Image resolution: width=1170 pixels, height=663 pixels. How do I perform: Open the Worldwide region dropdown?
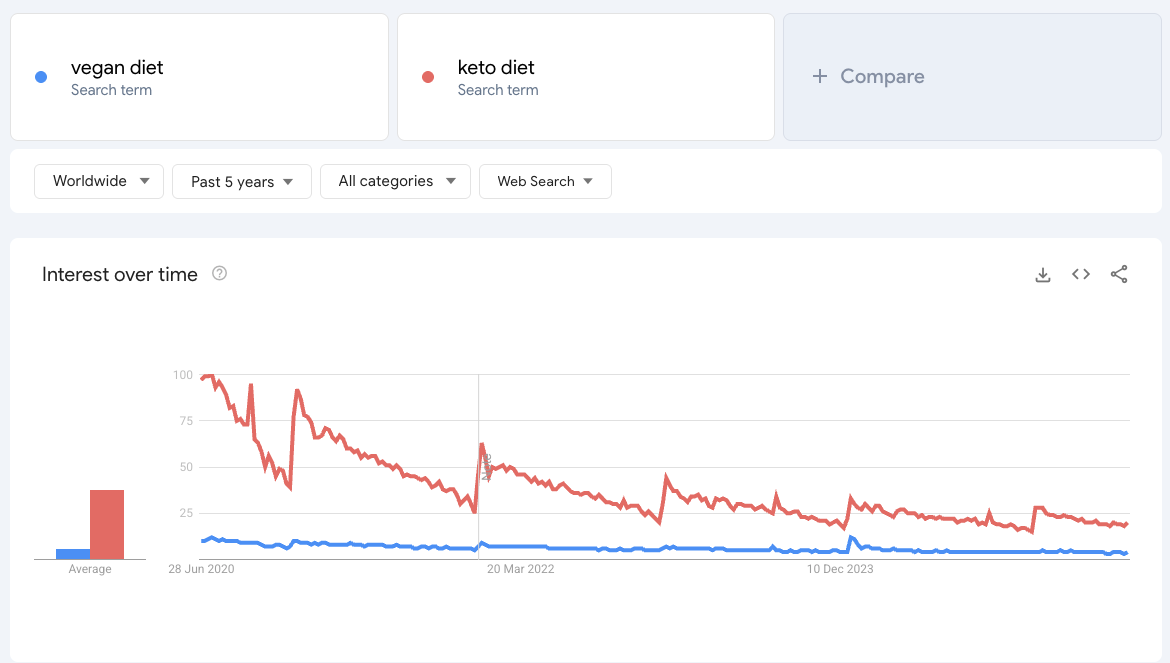98,181
